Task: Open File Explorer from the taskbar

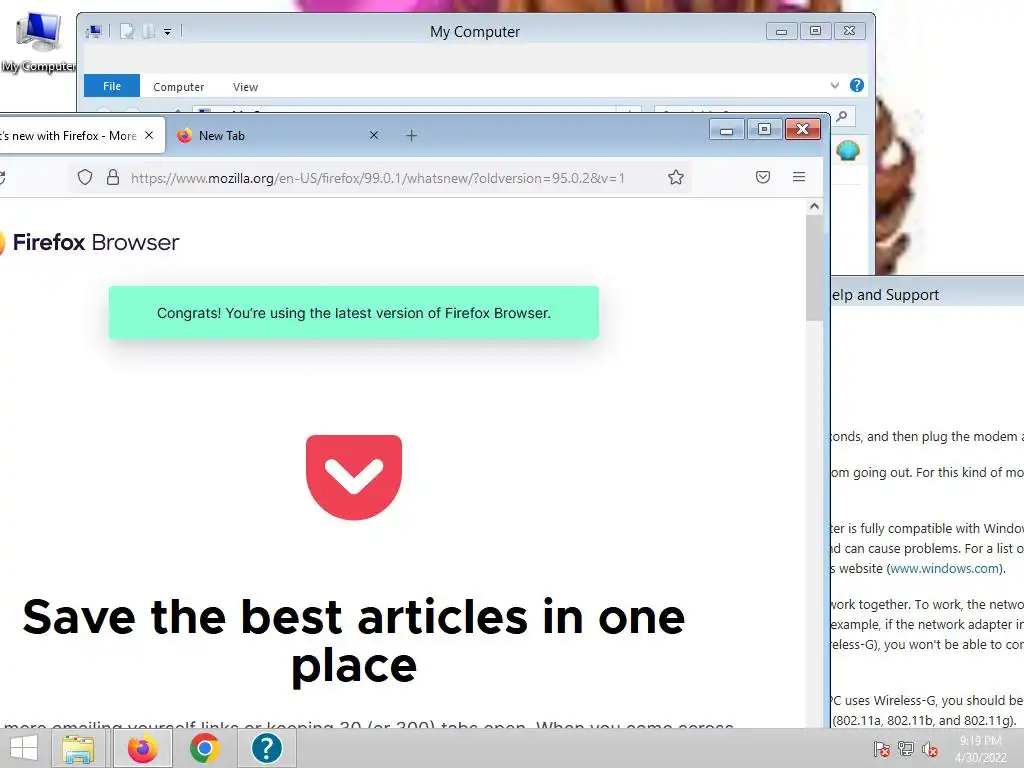Action: (78, 748)
